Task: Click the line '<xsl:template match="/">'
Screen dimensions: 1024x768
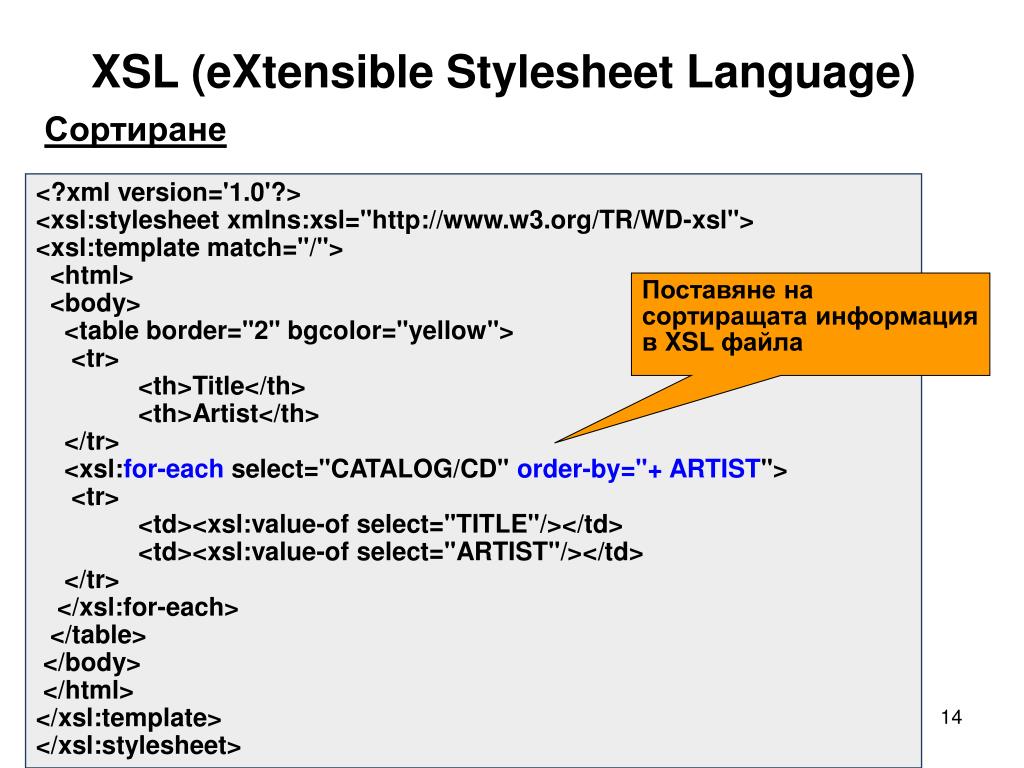Action: coord(189,248)
